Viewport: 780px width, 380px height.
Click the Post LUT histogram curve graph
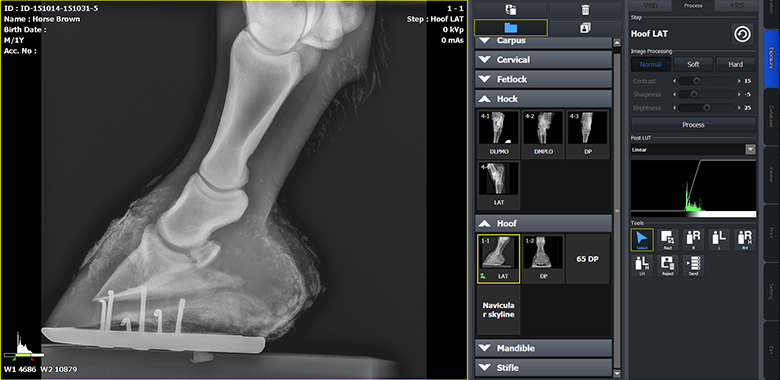(693, 188)
